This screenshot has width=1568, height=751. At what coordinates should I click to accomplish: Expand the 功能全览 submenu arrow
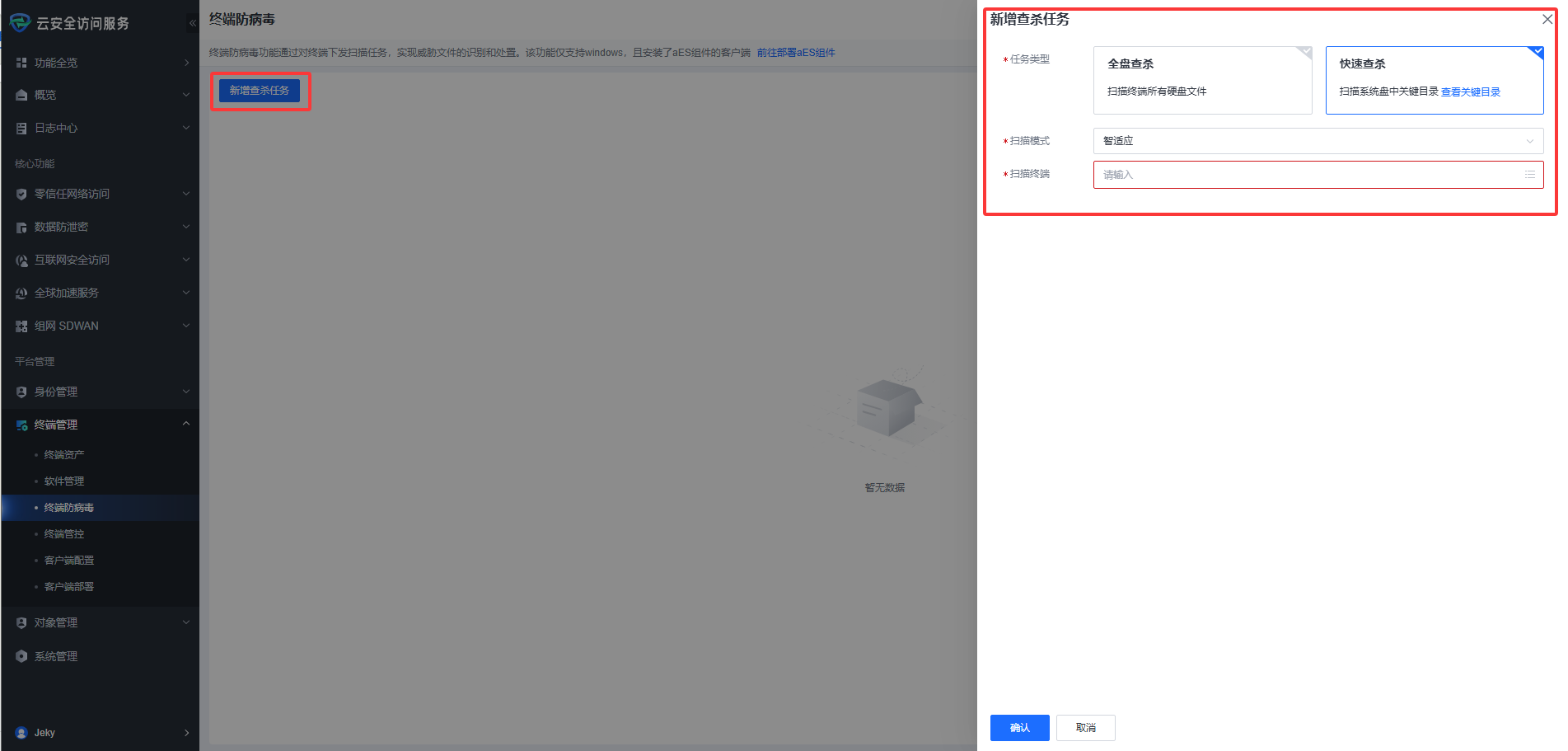pyautogui.click(x=186, y=63)
